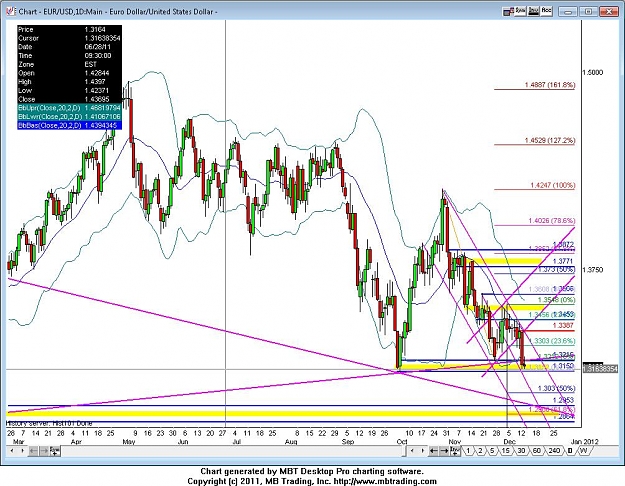Click the BbBas(Close,20,2,D) indicator label
This screenshot has width=625, height=486.
(x=50, y=126)
